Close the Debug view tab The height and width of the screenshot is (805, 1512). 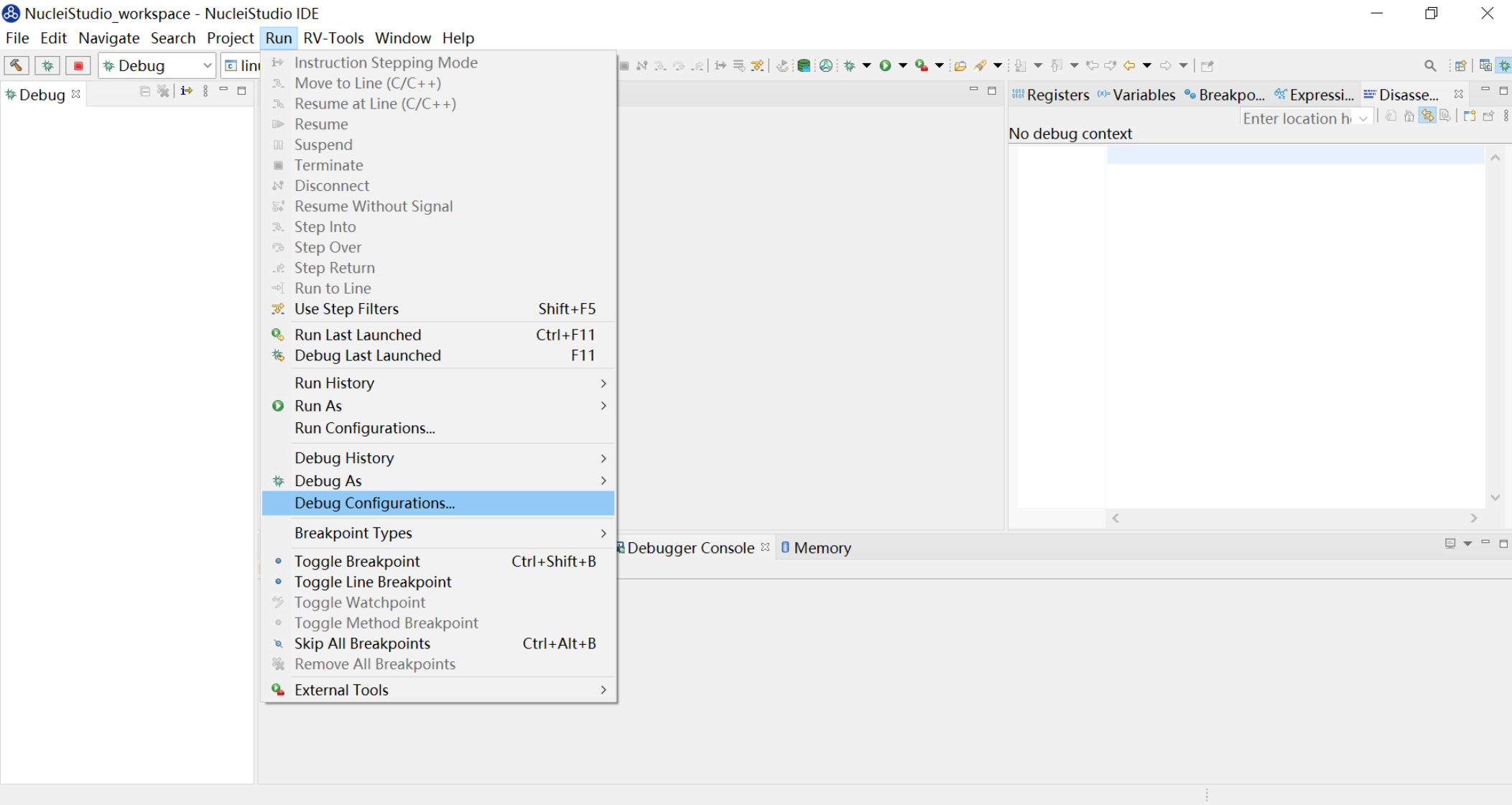pos(76,94)
